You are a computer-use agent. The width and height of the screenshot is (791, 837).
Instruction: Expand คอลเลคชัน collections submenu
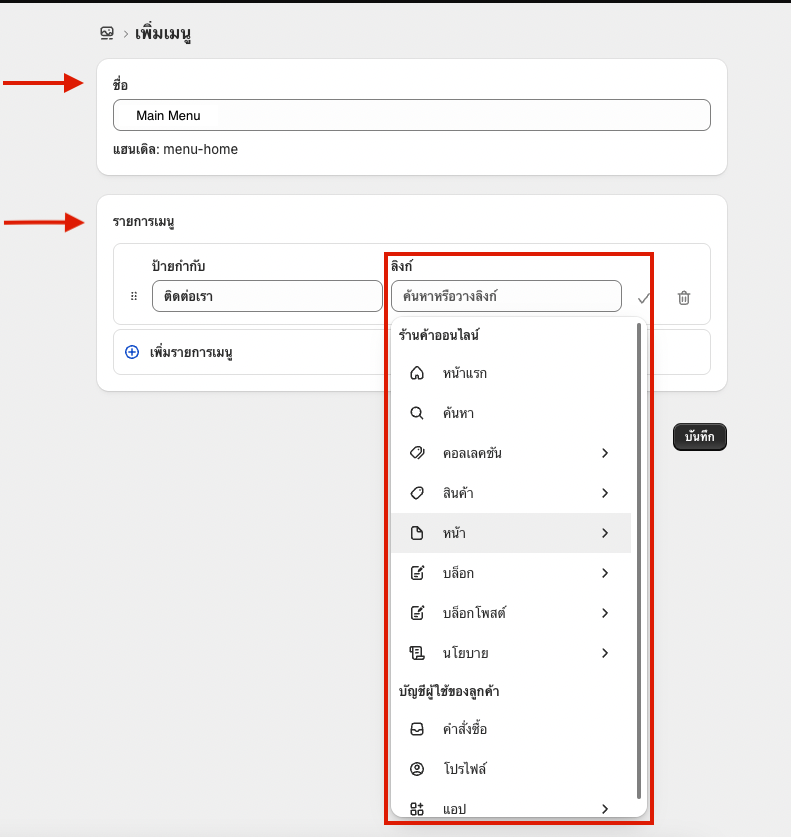pyautogui.click(x=511, y=453)
